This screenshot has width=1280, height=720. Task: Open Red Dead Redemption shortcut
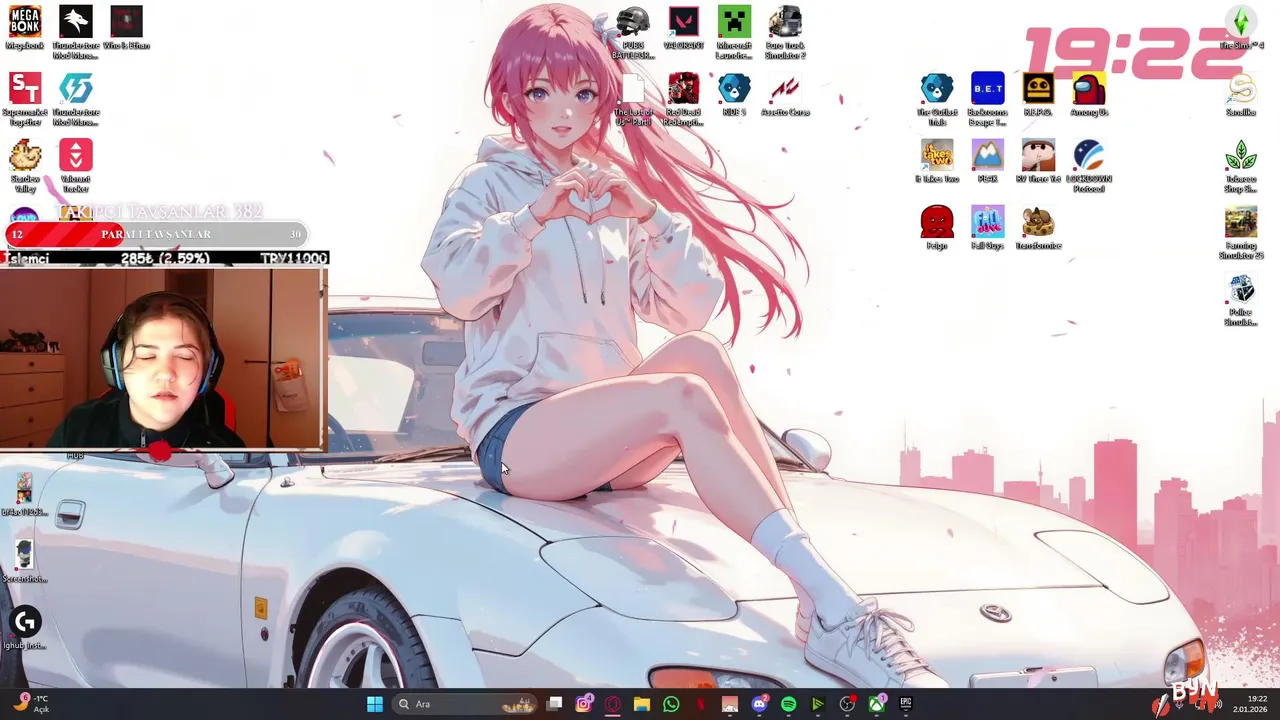tap(684, 89)
